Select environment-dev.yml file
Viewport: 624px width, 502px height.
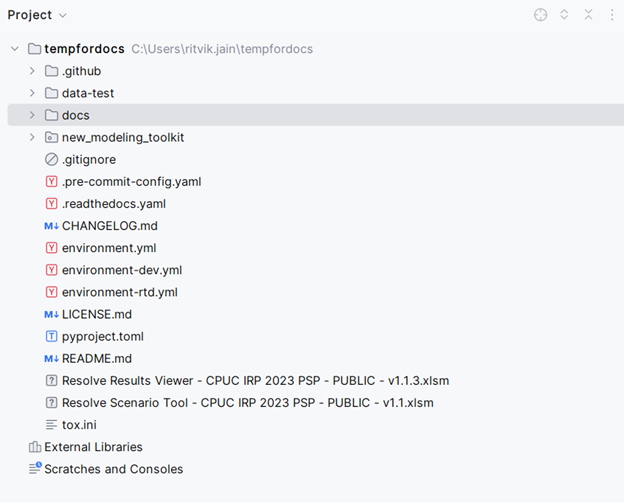[x=121, y=270]
